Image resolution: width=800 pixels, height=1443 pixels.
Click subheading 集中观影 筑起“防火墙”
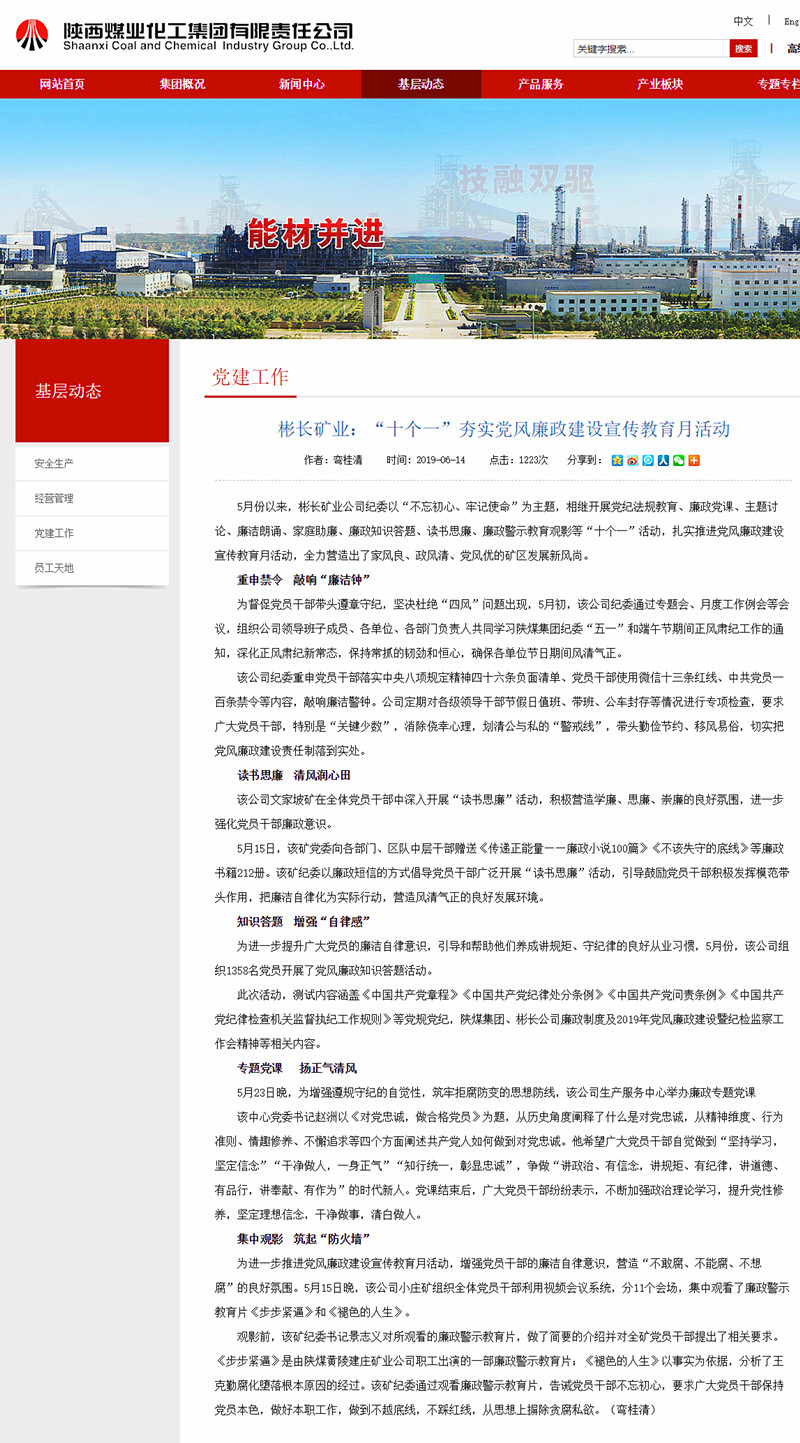304,1238
